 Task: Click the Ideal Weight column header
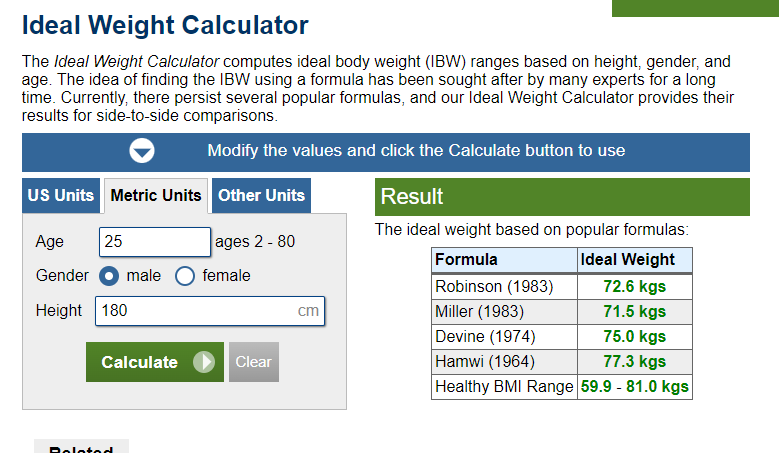pos(634,260)
